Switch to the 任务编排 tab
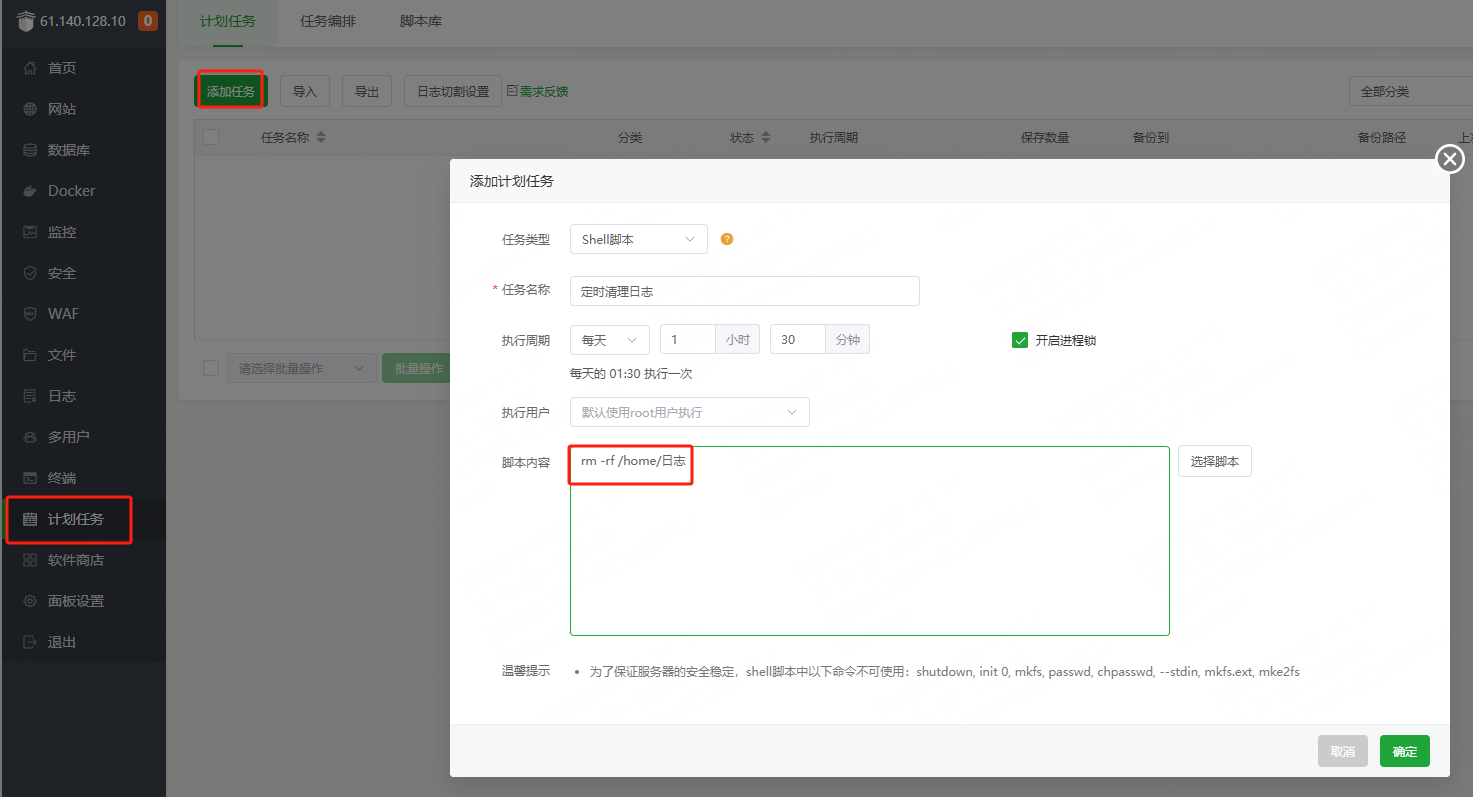The width and height of the screenshot is (1473, 797). click(x=328, y=19)
